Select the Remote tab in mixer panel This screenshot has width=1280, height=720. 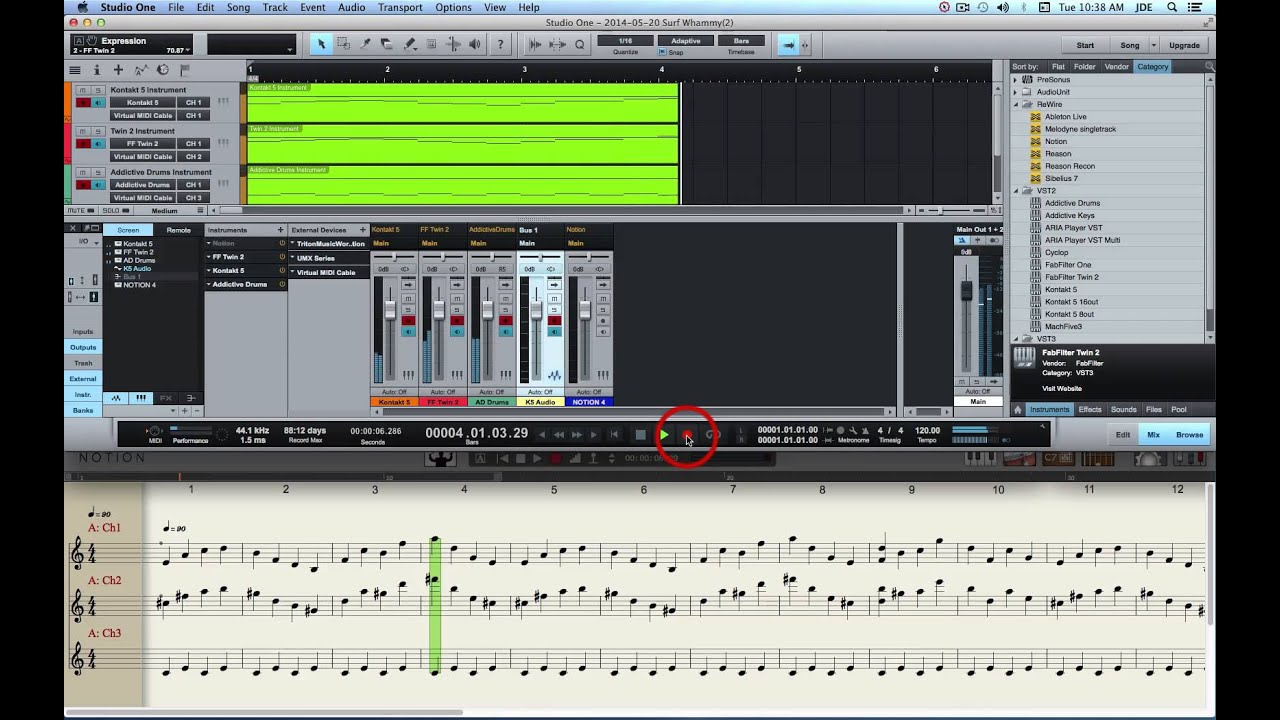pos(178,230)
